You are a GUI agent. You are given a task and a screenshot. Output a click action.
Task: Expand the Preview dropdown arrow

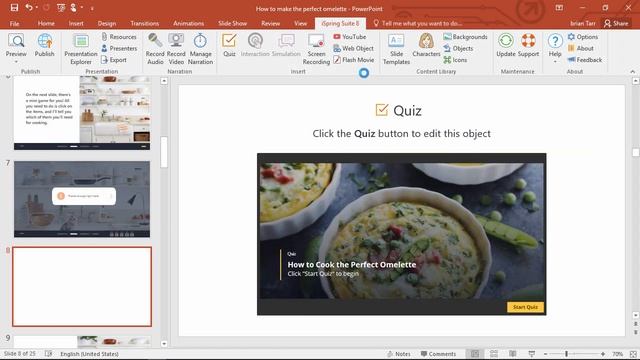(16, 62)
